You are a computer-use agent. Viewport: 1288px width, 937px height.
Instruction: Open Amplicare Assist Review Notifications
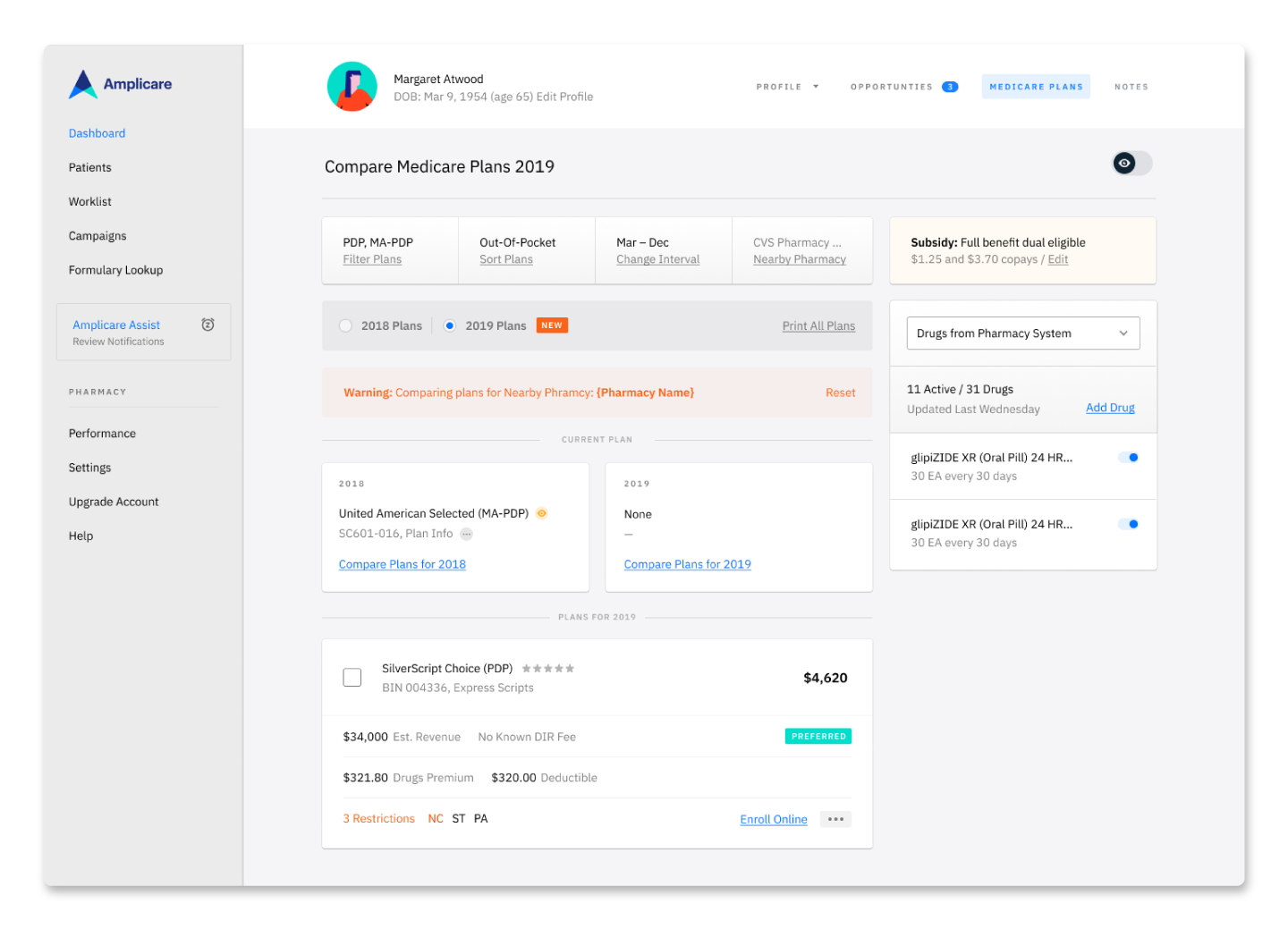click(x=143, y=332)
